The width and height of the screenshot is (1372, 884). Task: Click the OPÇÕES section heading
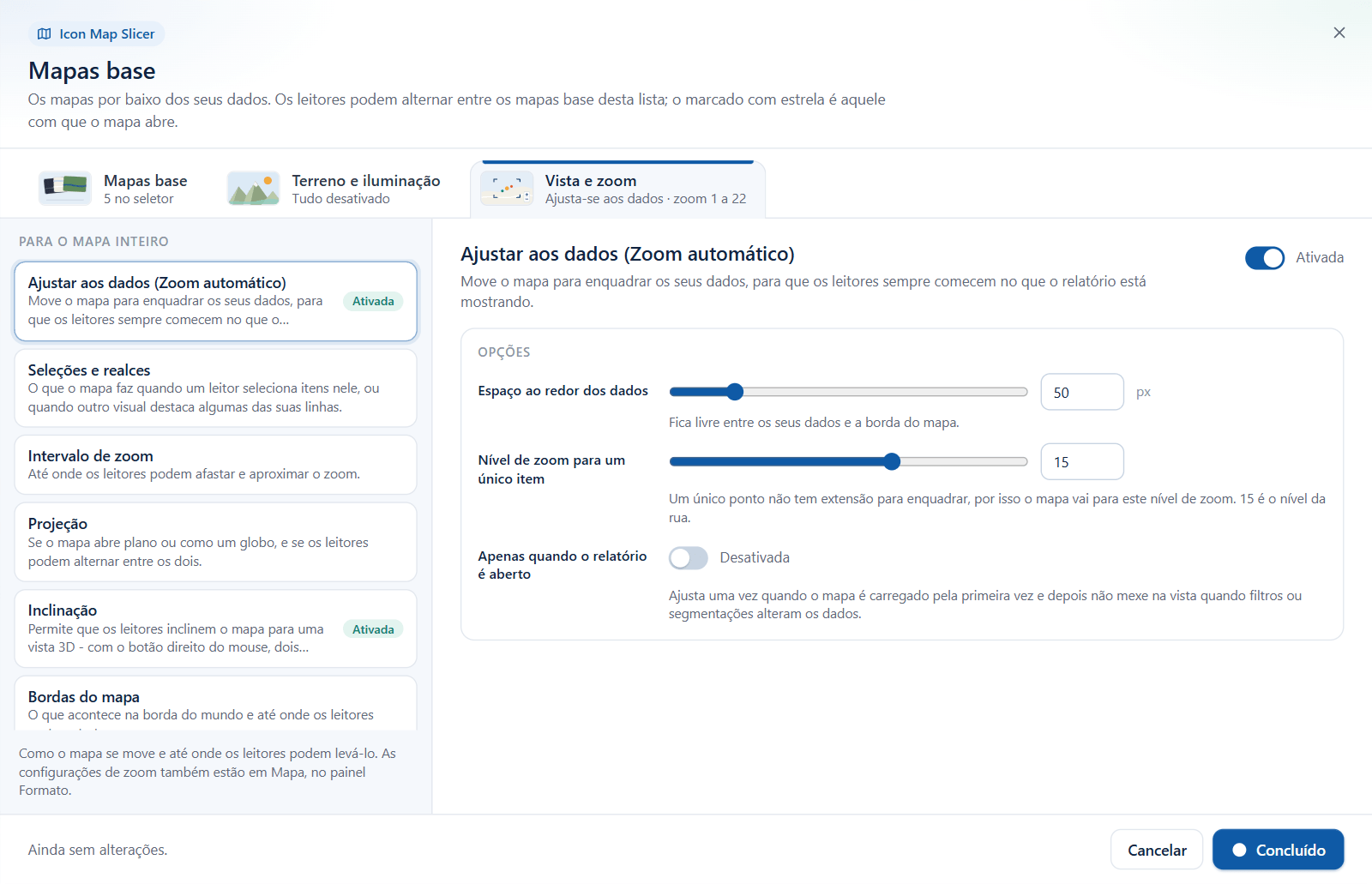coord(504,352)
